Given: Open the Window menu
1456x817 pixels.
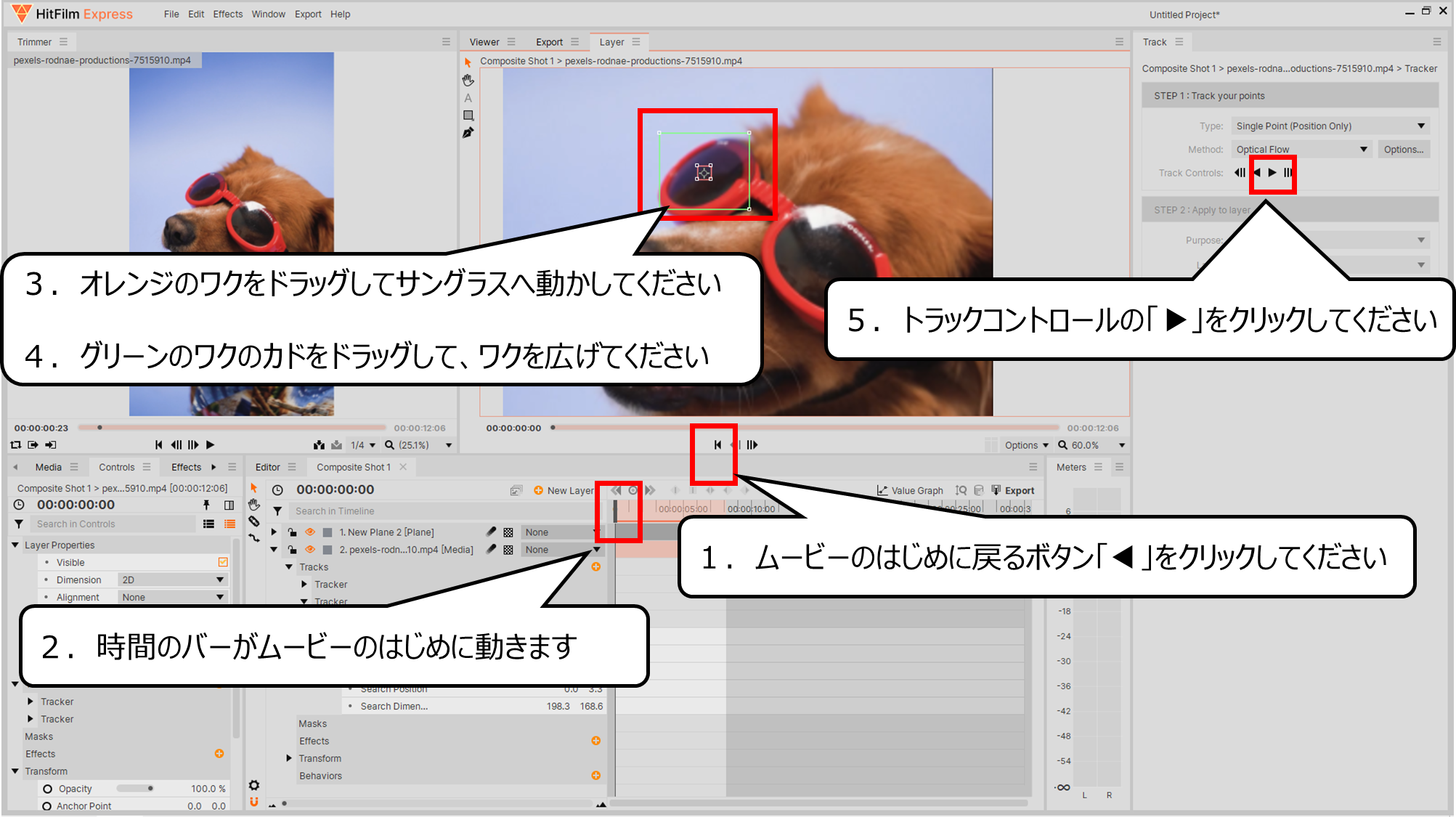Looking at the screenshot, I should click(268, 14).
